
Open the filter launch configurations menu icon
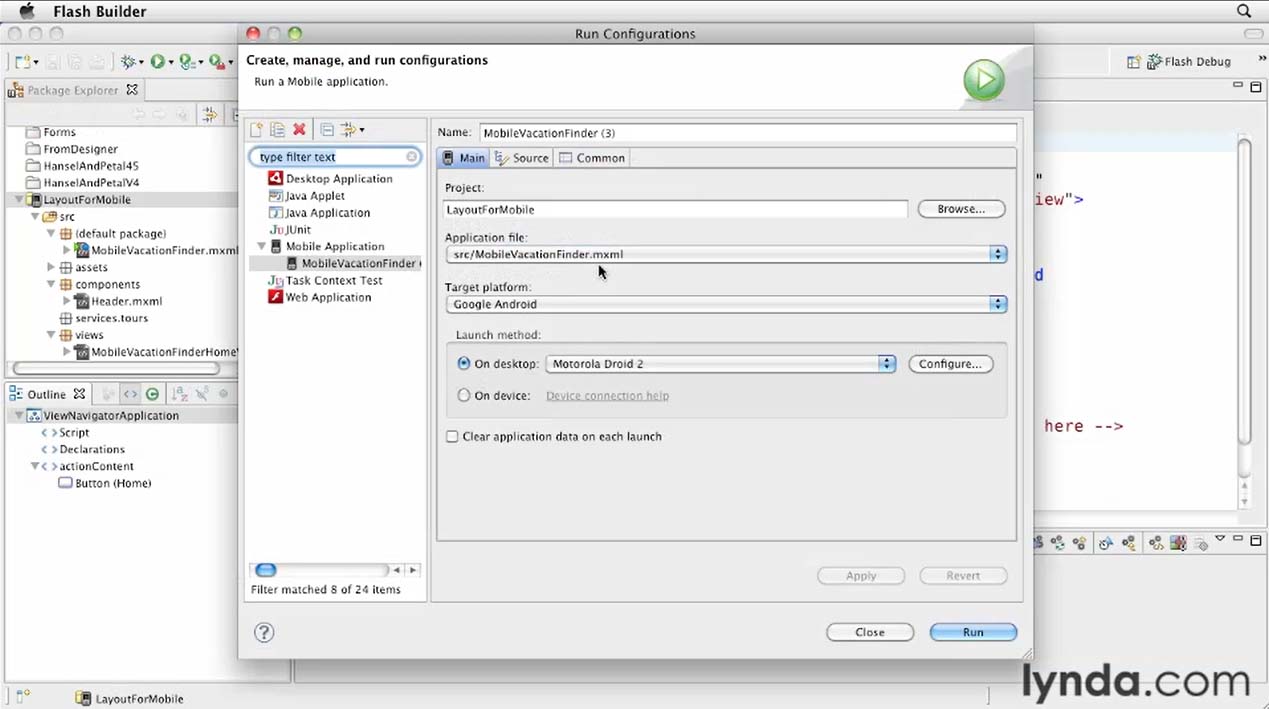(x=352, y=130)
